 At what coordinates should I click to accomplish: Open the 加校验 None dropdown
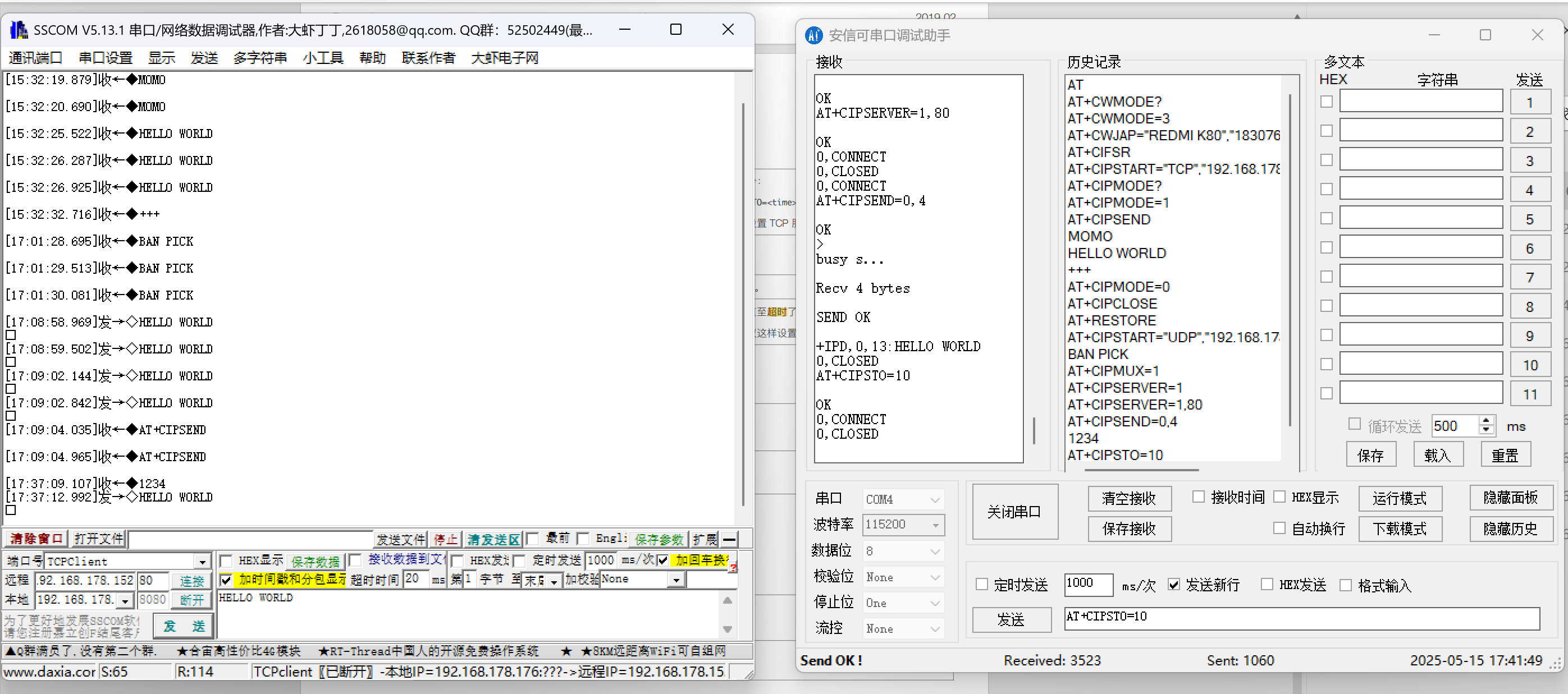[676, 580]
